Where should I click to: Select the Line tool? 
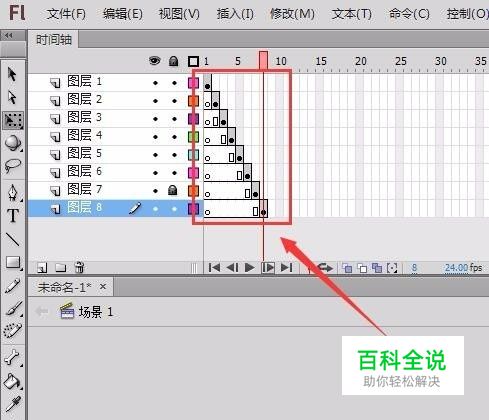point(13,239)
